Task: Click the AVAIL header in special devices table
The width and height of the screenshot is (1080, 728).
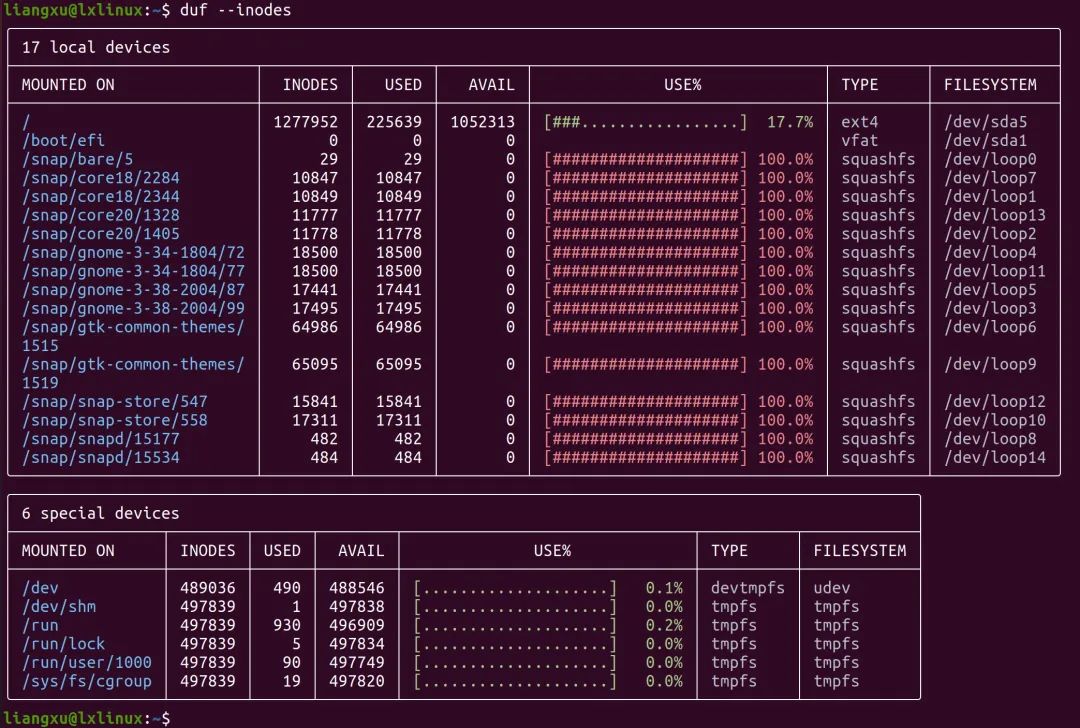Action: tap(361, 550)
